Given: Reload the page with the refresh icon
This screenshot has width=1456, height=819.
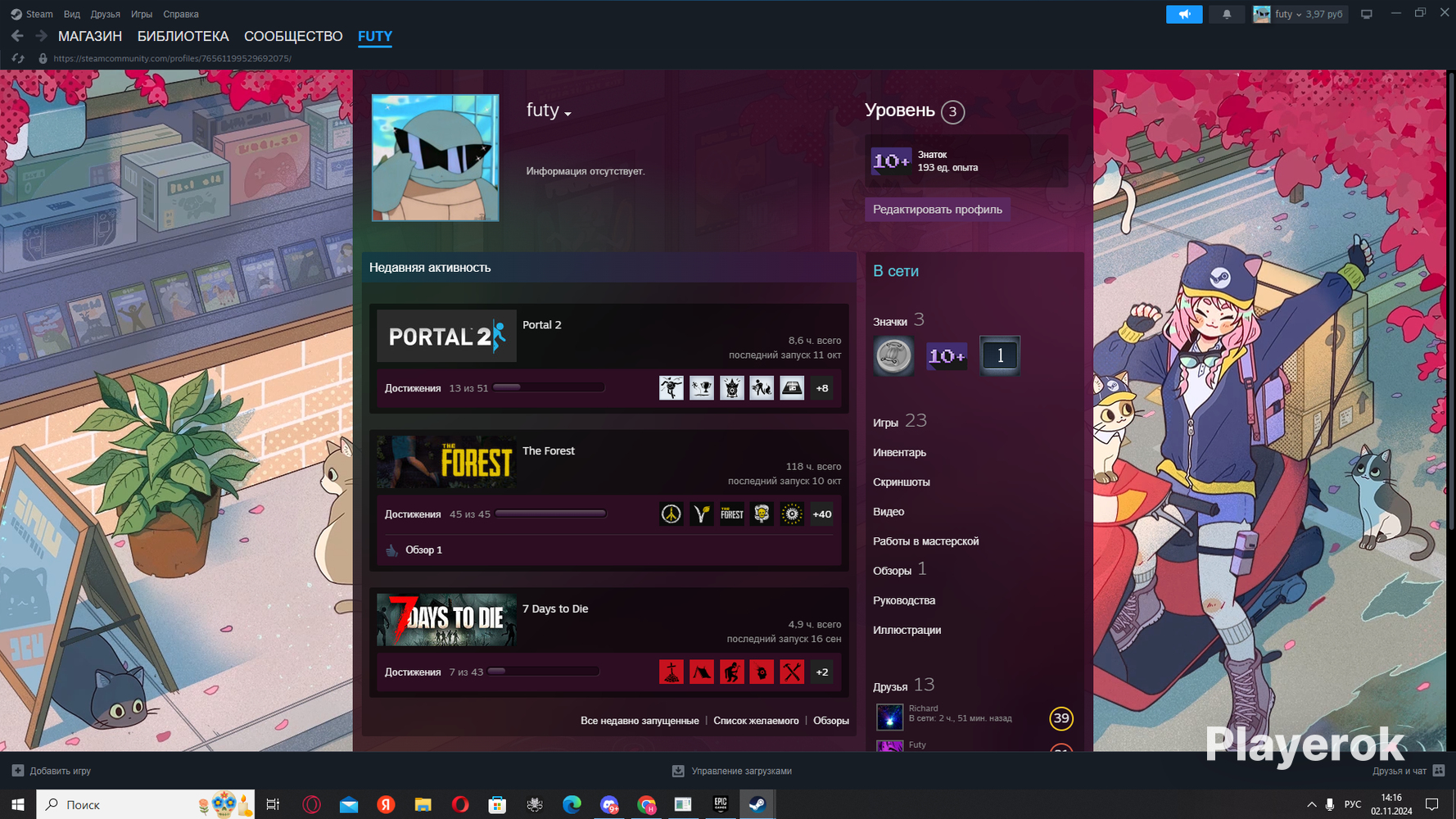Looking at the screenshot, I should 18,58.
